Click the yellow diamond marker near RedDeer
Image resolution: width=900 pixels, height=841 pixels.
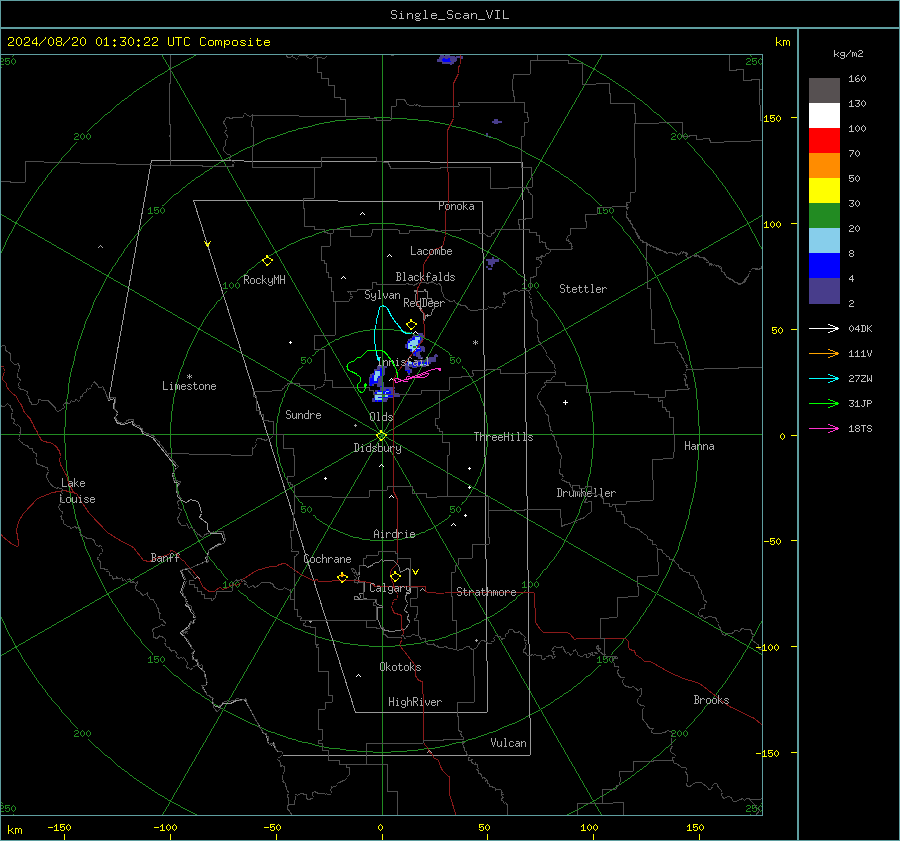pos(411,324)
